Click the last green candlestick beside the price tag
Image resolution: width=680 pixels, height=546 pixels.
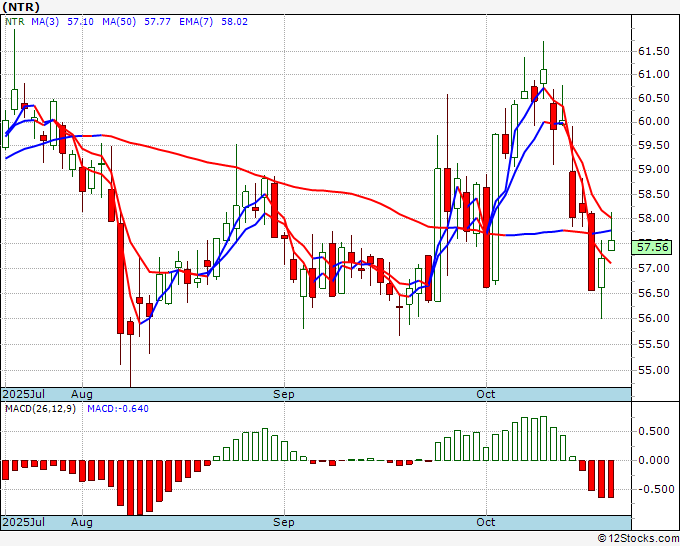click(611, 245)
